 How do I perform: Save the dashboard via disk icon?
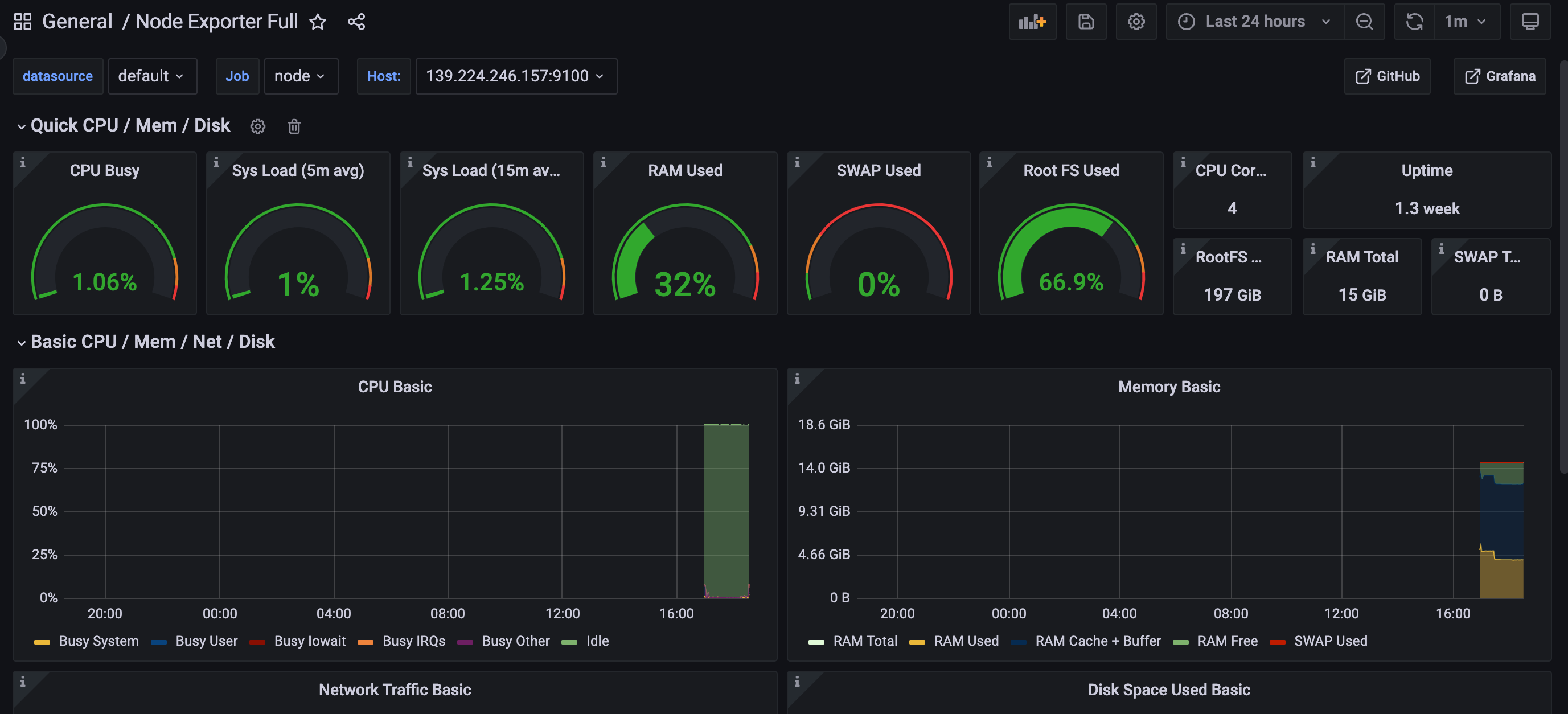(1085, 22)
